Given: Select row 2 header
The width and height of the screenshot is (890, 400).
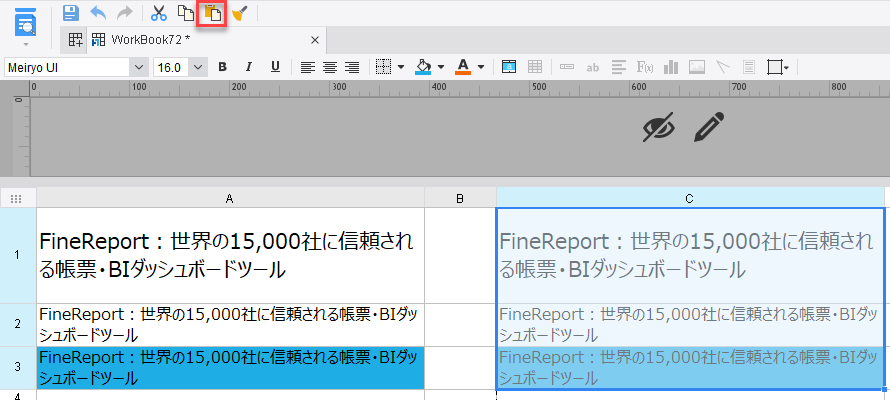Looking at the screenshot, I should click(18, 325).
